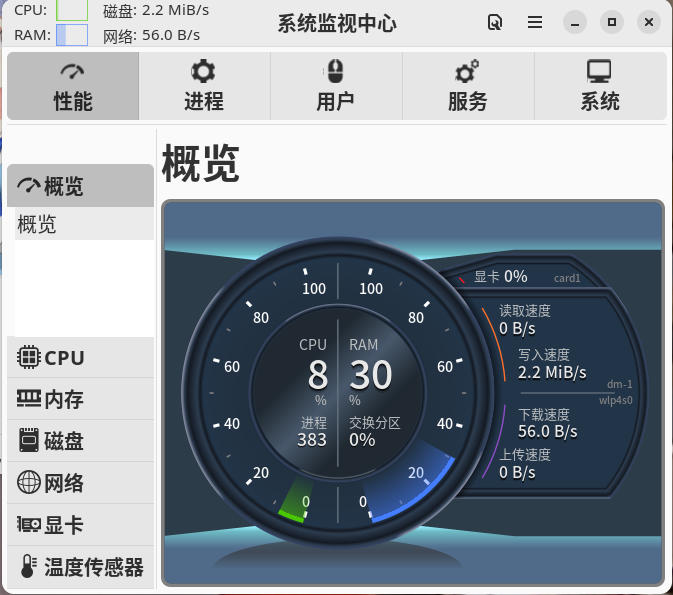Screen dimensions: 673x595
Task: Select CPU in the sidebar
Action: [x=80, y=358]
